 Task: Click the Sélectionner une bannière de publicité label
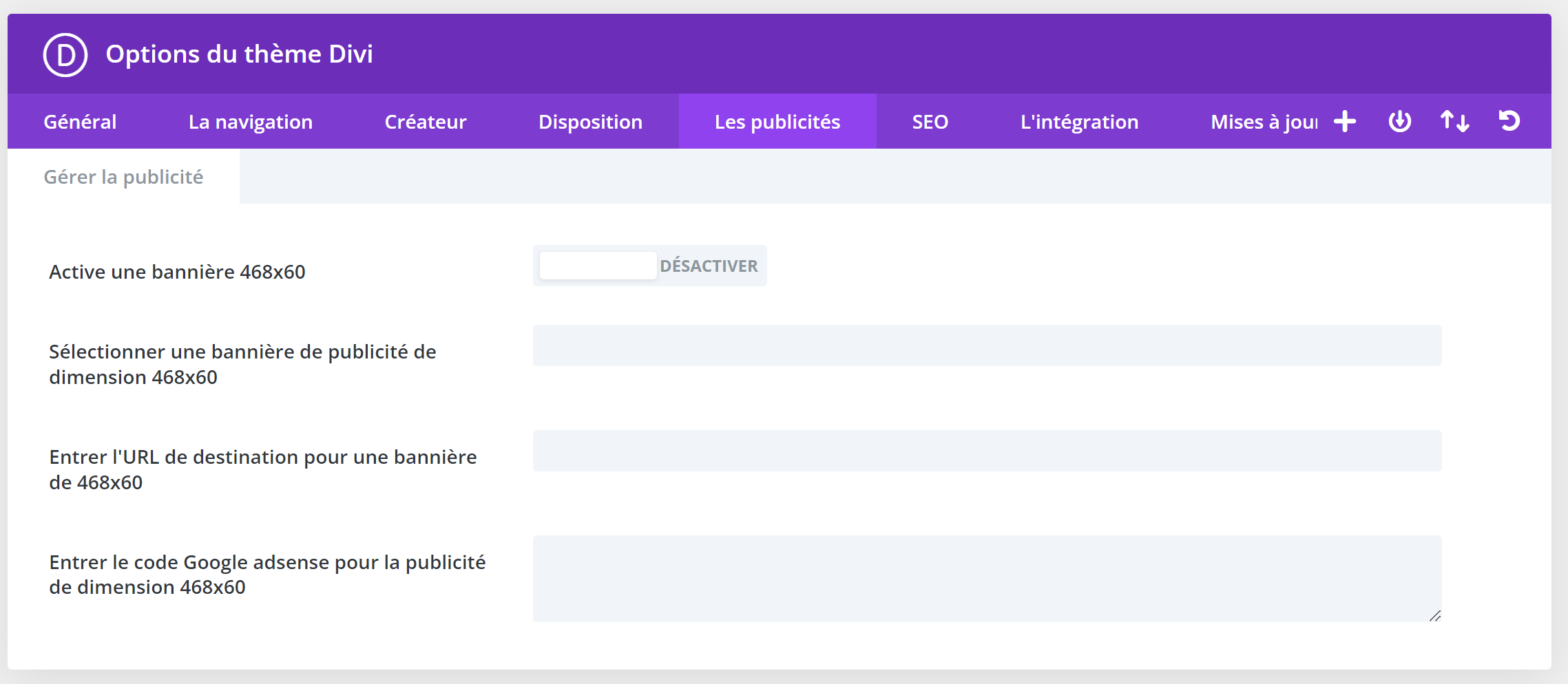point(242,365)
